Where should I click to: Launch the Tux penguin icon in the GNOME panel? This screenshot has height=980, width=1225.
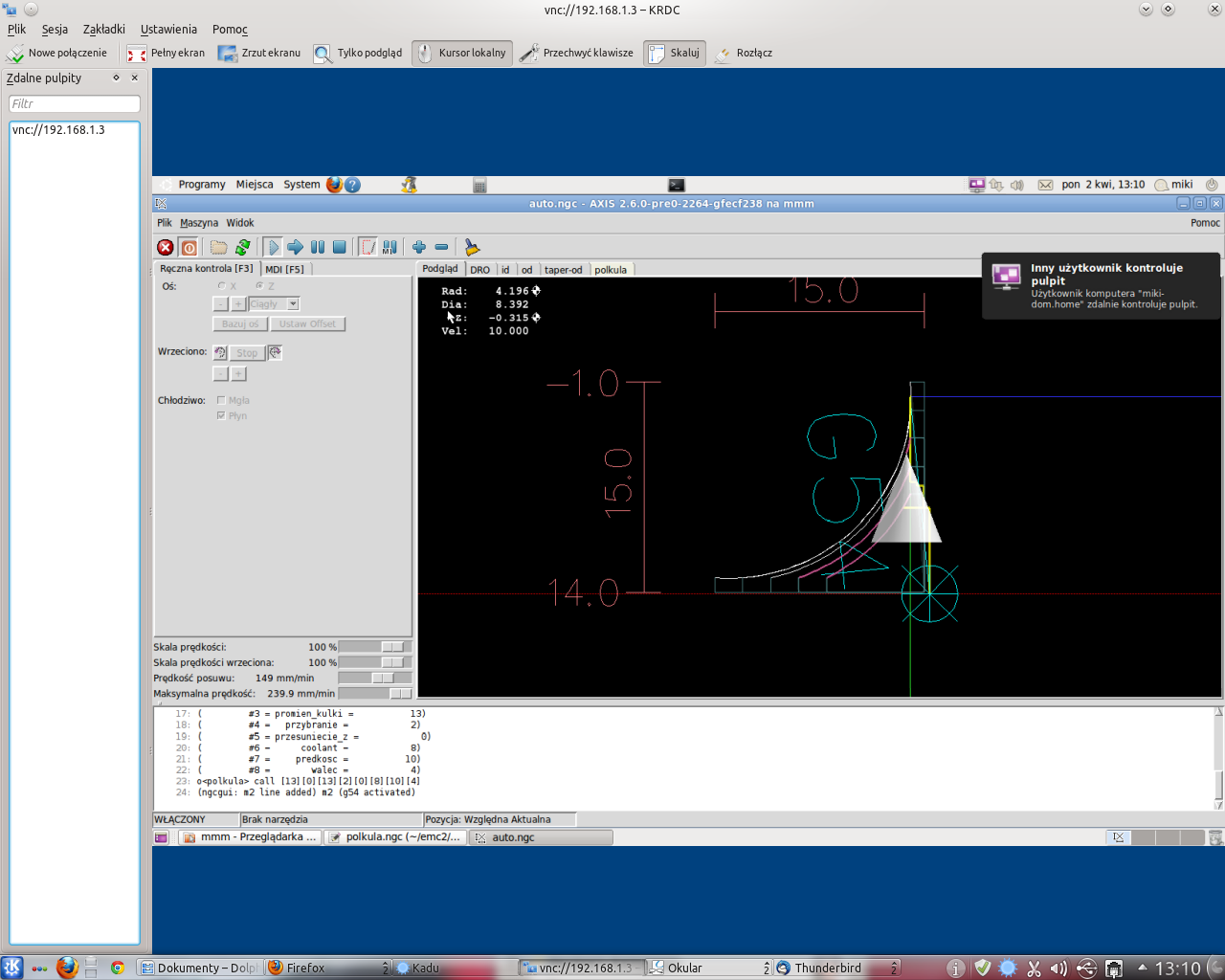pos(409,185)
